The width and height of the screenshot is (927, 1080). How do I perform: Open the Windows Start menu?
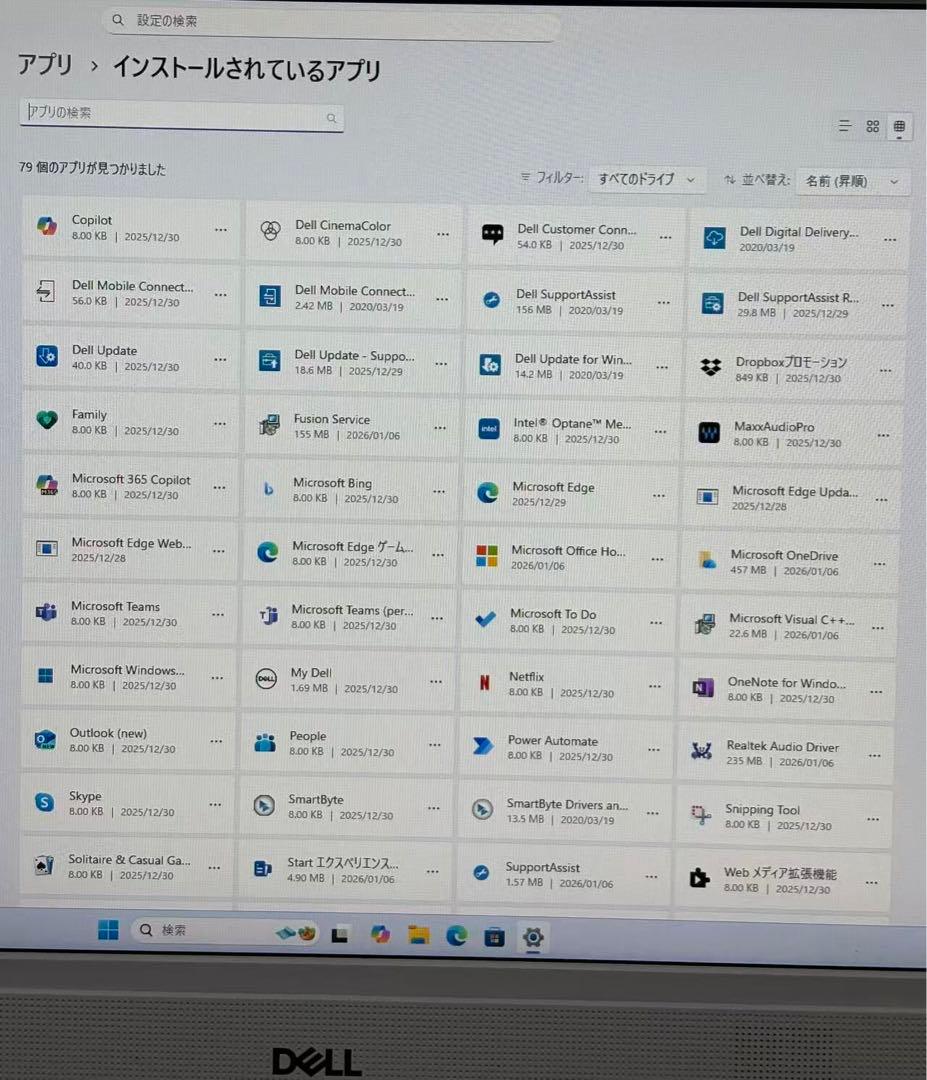click(x=107, y=932)
